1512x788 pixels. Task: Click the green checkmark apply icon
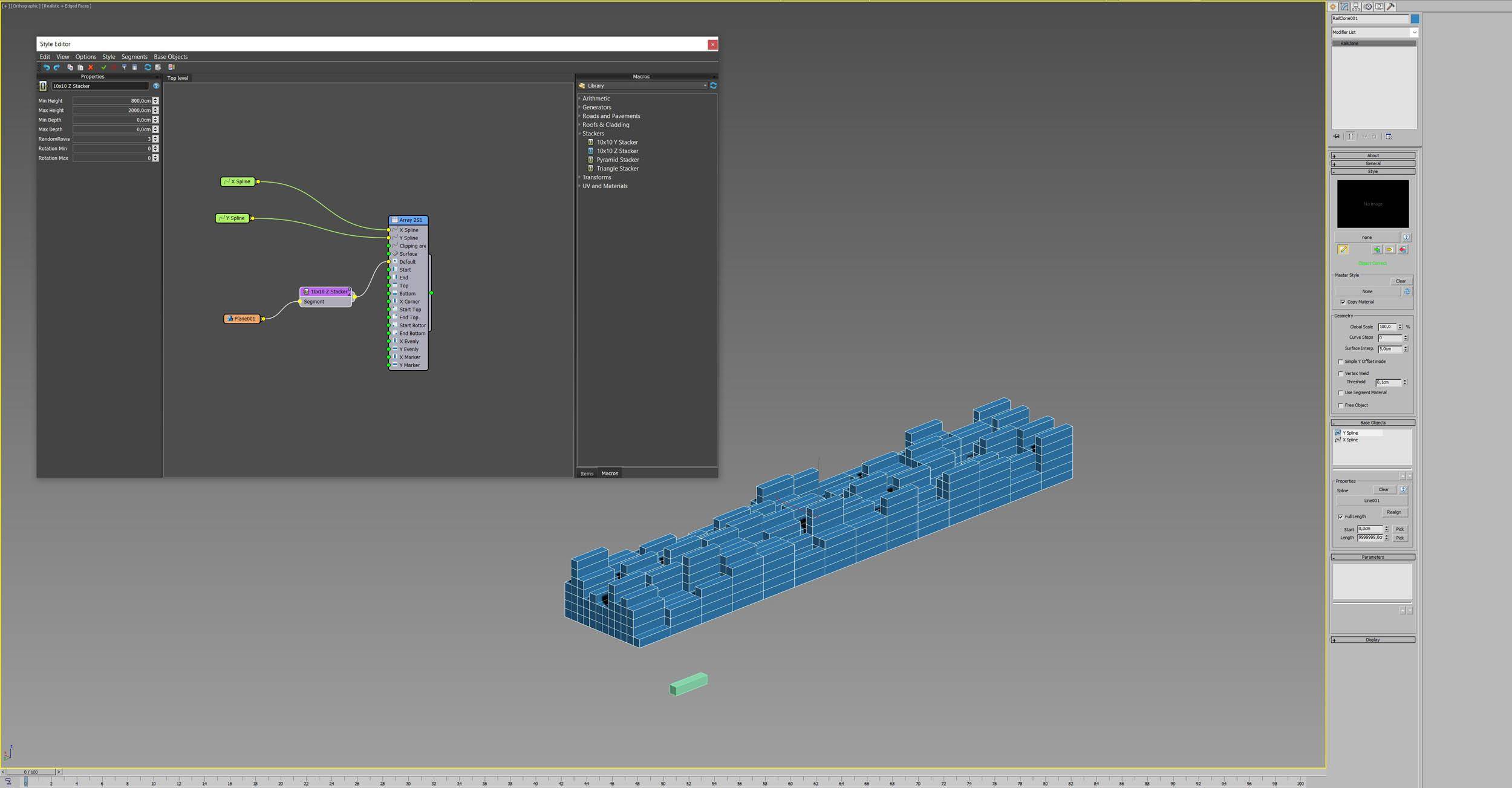tap(103, 67)
